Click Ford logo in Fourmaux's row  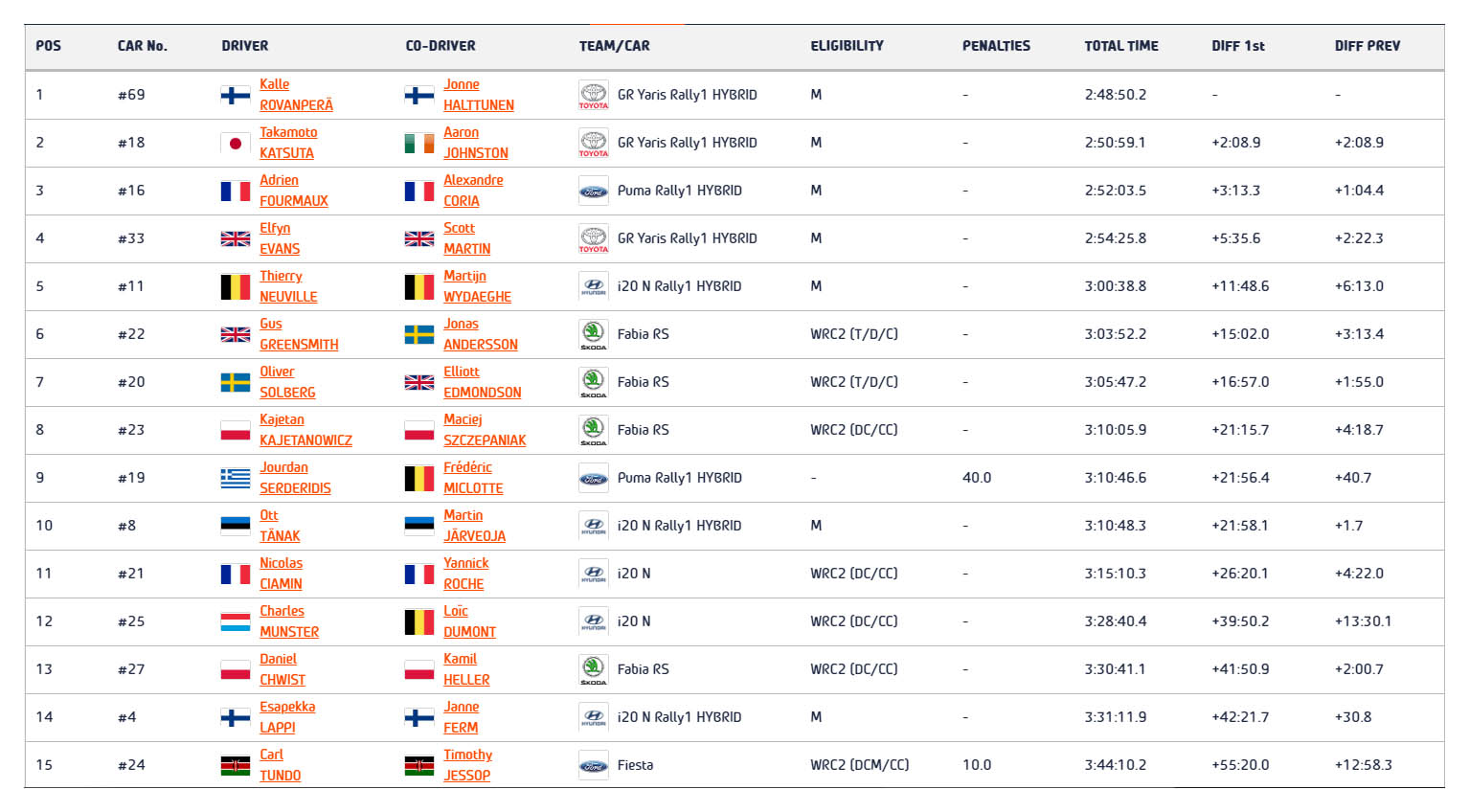(593, 192)
